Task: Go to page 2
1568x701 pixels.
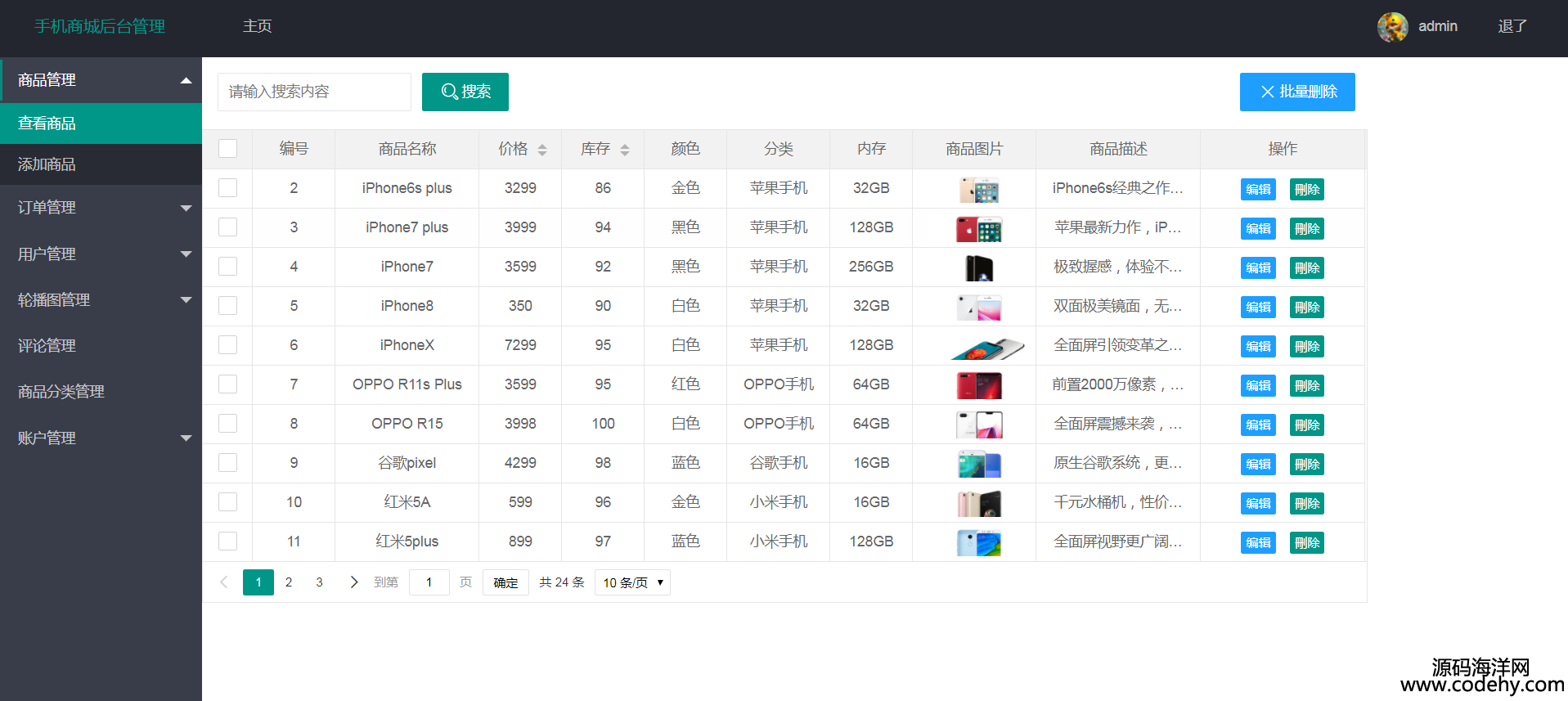Action: 289,582
